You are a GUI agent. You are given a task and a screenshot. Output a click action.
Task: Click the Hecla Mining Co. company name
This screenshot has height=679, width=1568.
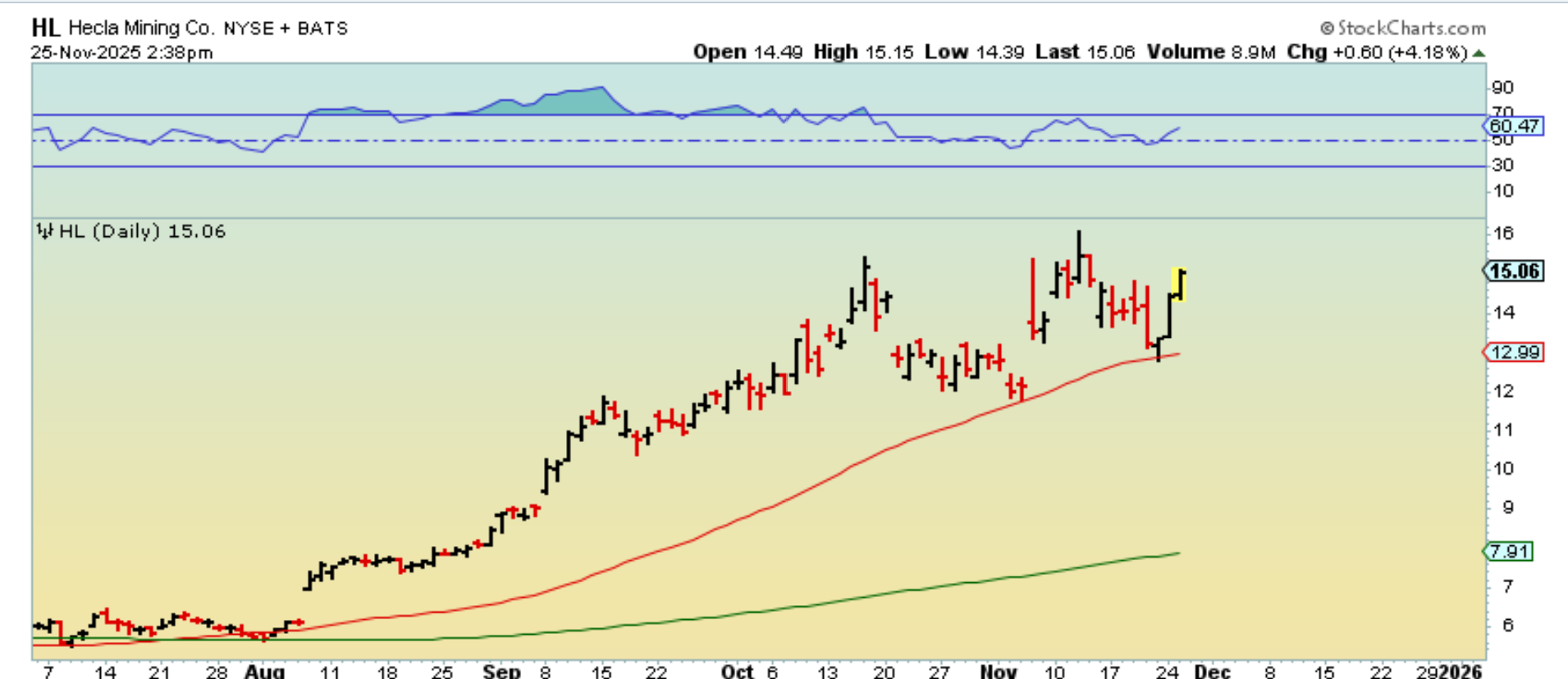(142, 28)
